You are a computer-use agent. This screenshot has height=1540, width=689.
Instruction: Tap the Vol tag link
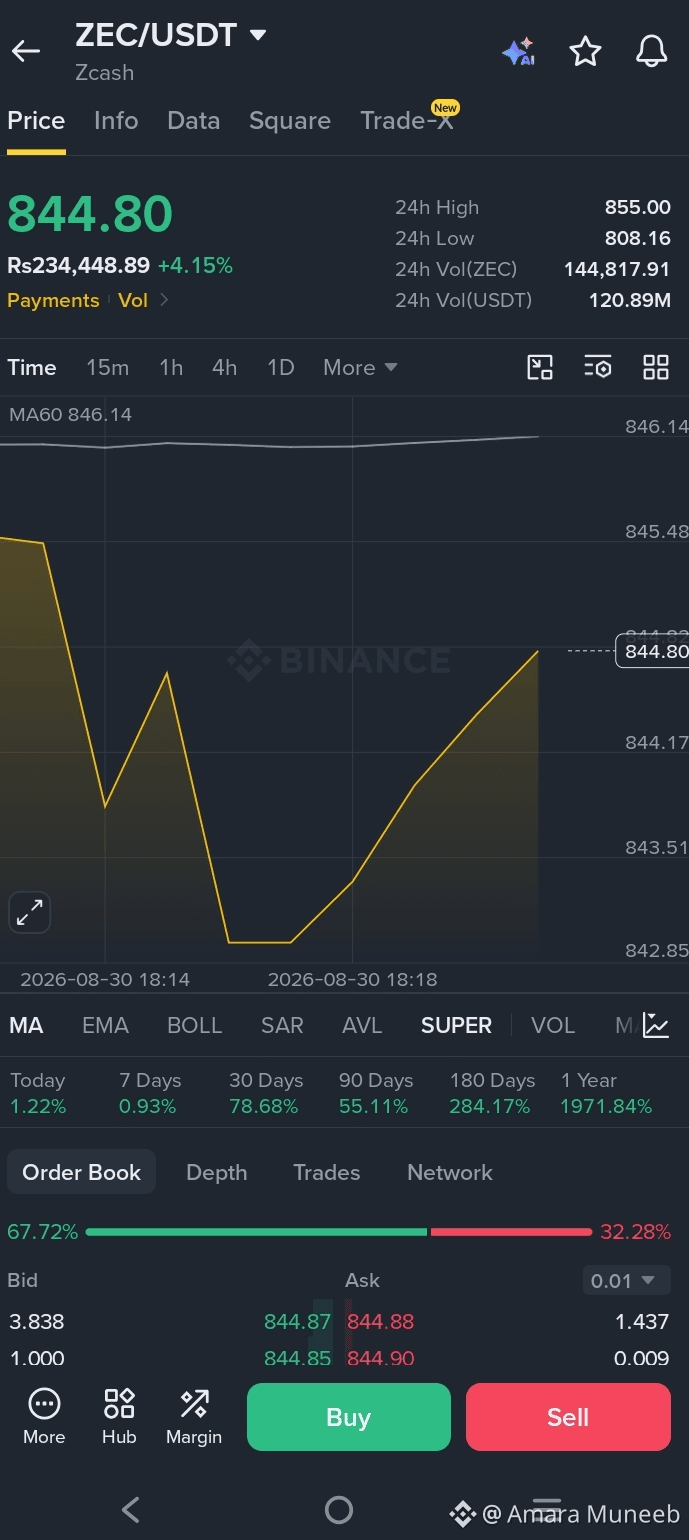[133, 300]
